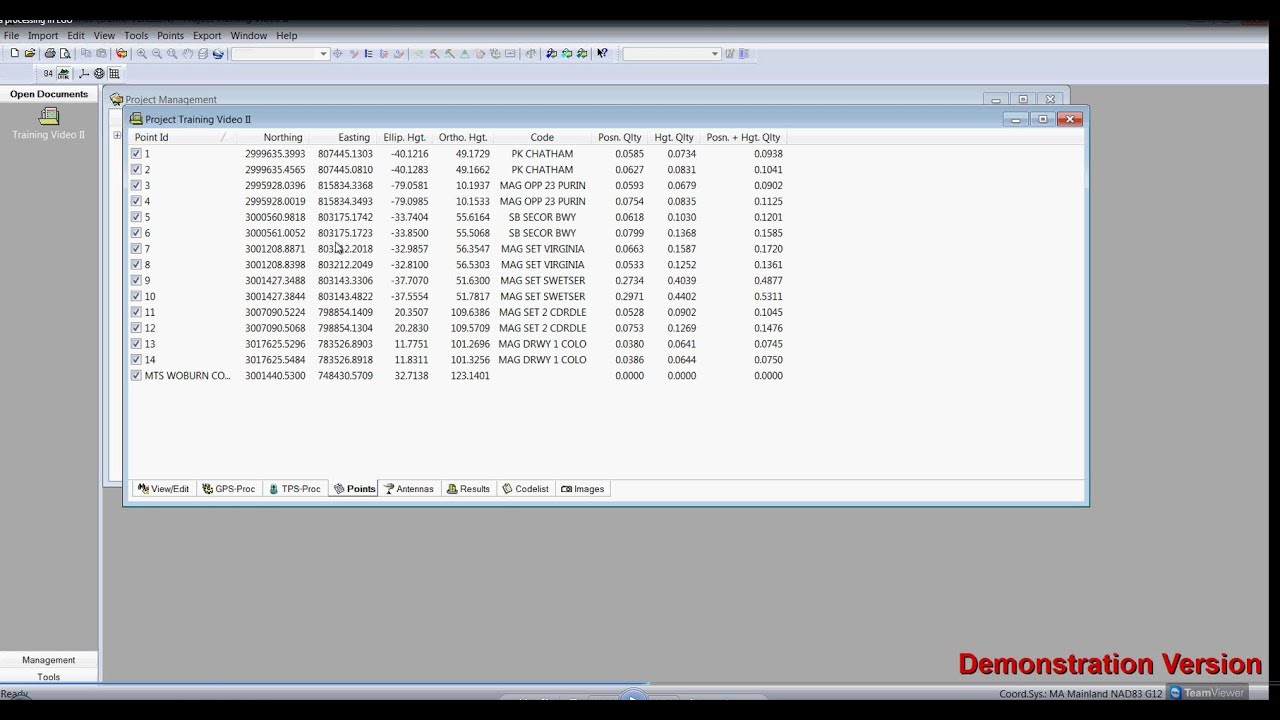Click the zoom window magnifier icon
This screenshot has width=1280, height=720.
click(172, 53)
